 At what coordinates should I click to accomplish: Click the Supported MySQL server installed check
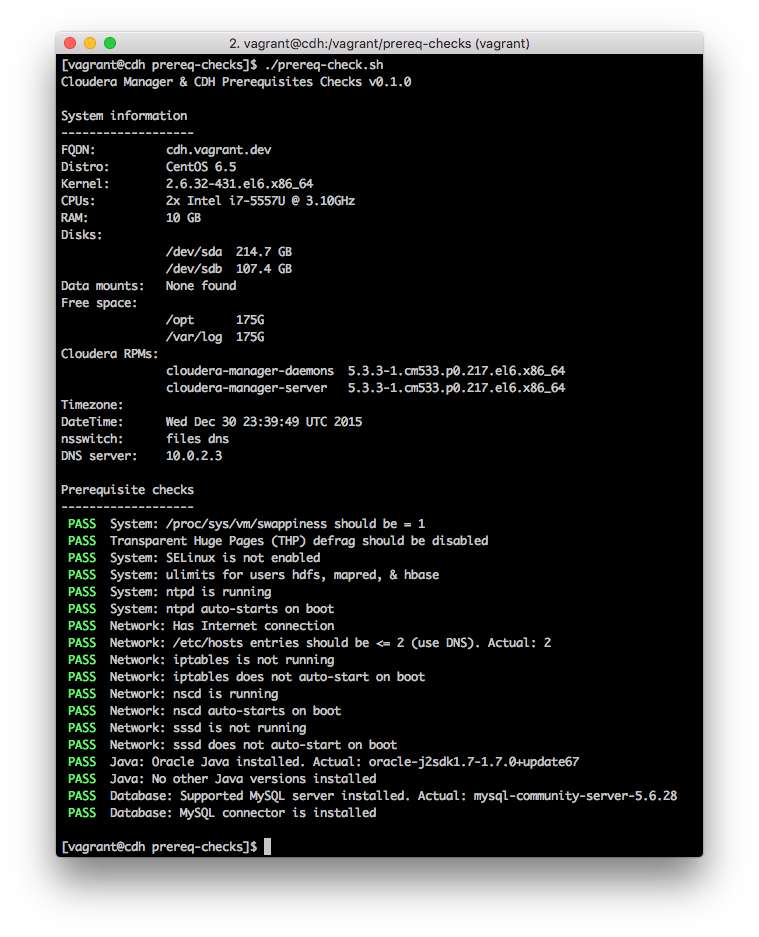[372, 797]
